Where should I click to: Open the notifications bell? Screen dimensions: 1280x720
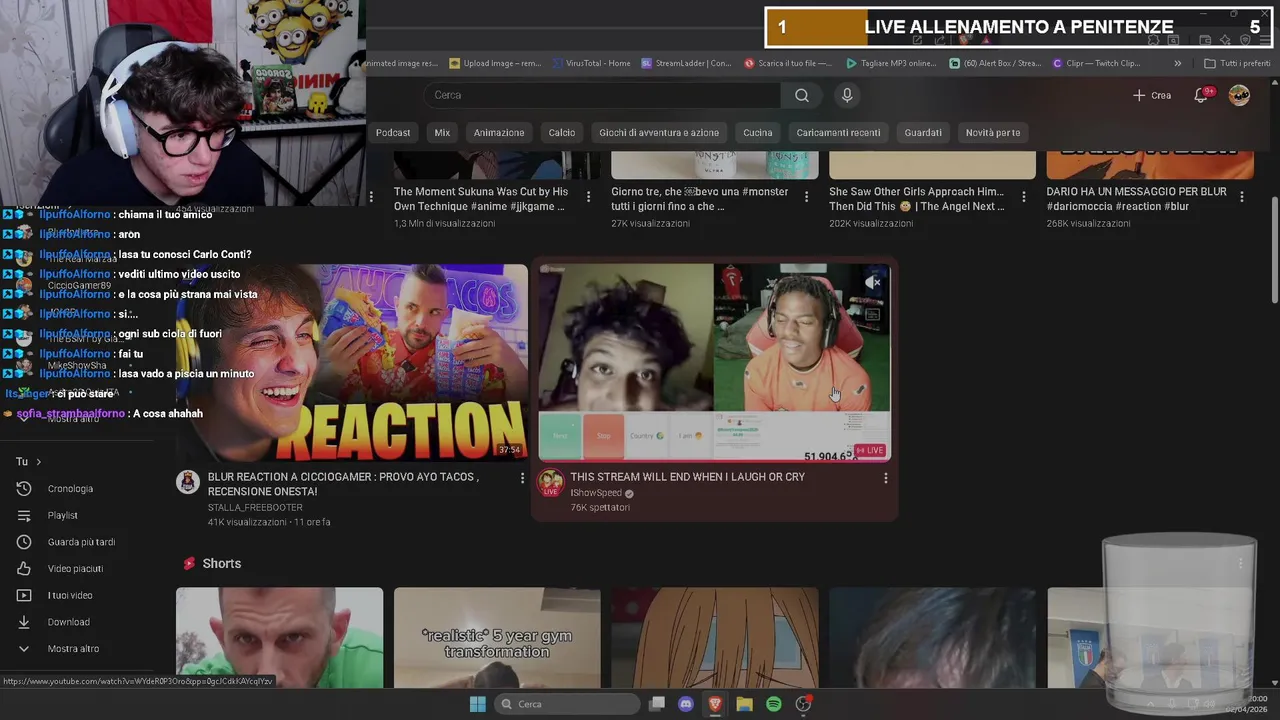[1201, 95]
